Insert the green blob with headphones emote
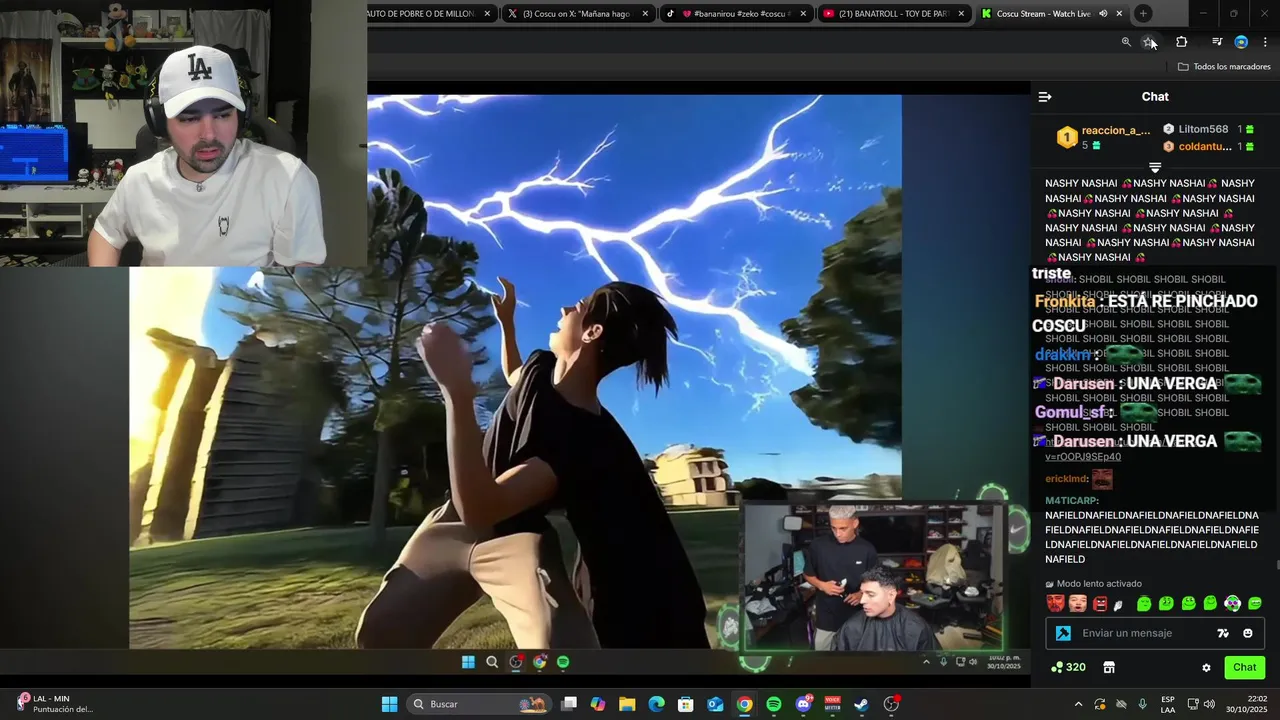 (x=1233, y=604)
